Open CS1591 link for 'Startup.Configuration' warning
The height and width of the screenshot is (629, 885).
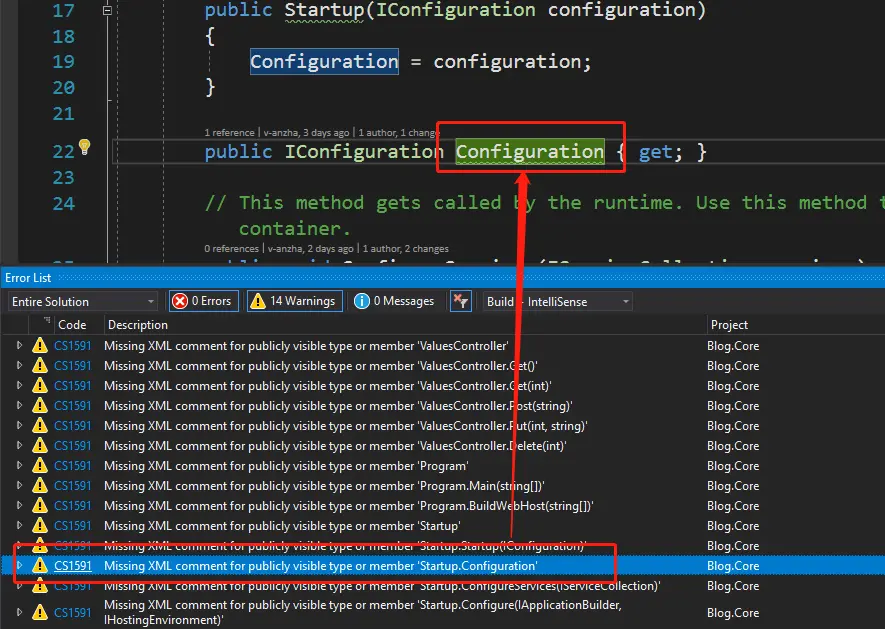click(x=72, y=566)
